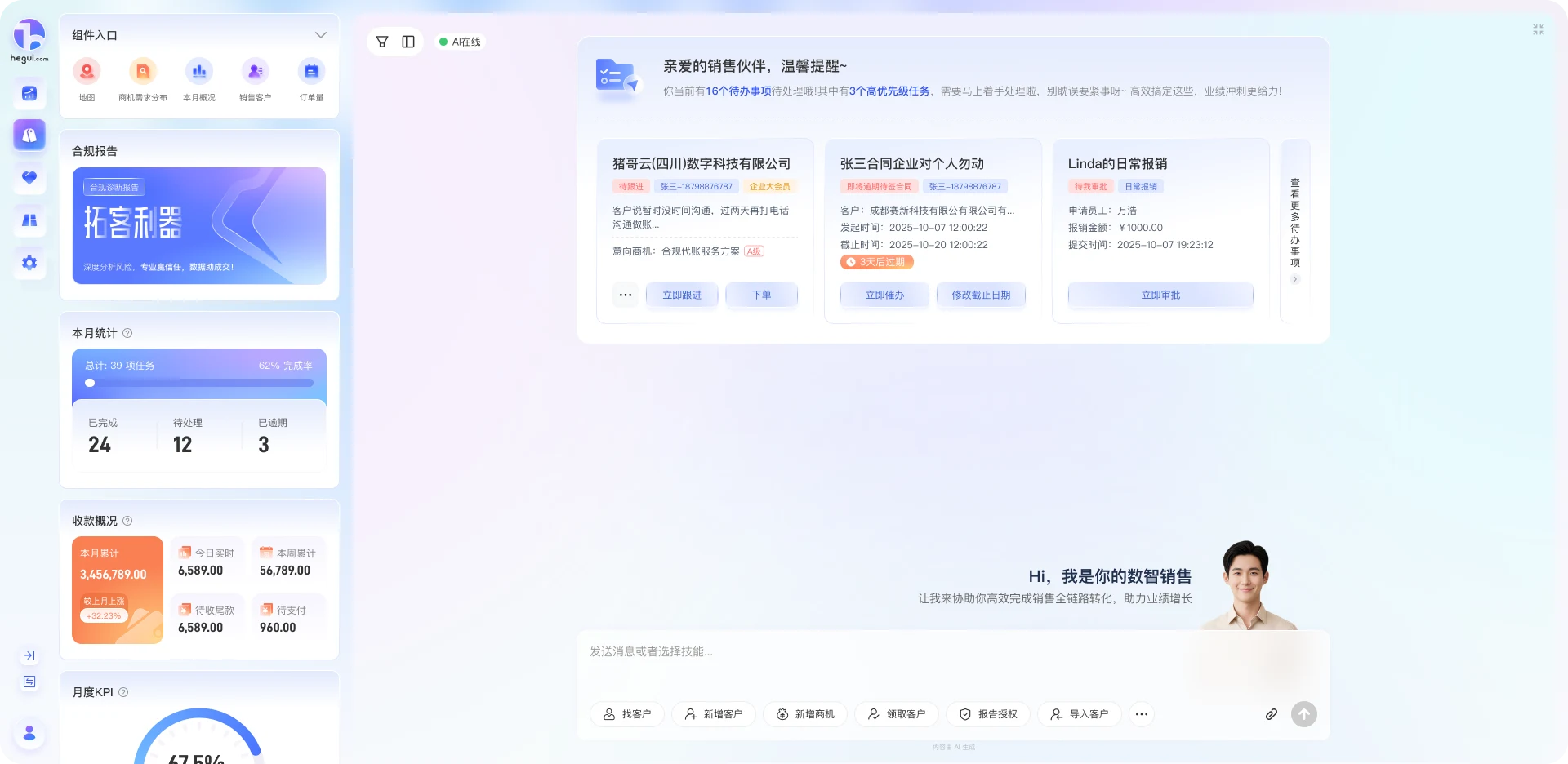Click 立即跟进 button
This screenshot has width=1568, height=764.
tap(682, 295)
